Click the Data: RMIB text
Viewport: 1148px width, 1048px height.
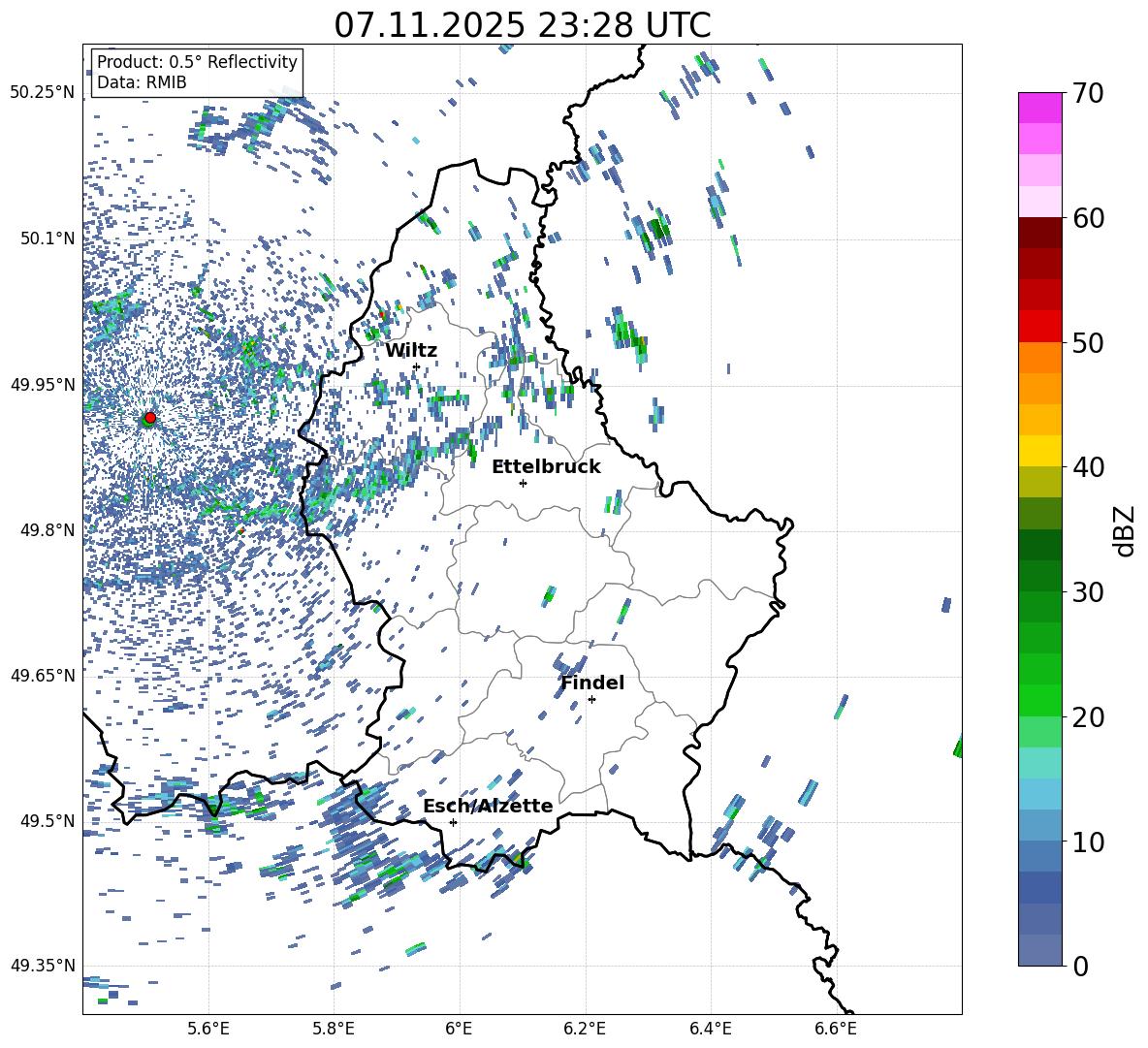[142, 82]
